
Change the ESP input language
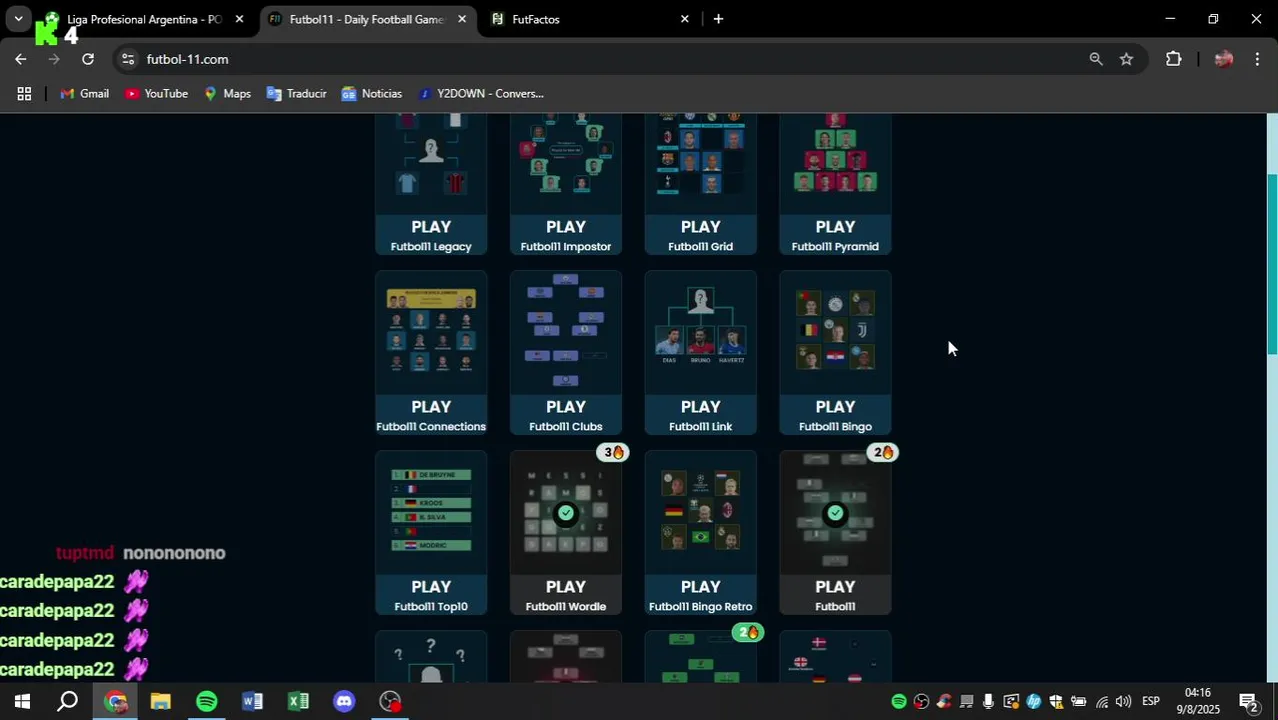[1151, 701]
